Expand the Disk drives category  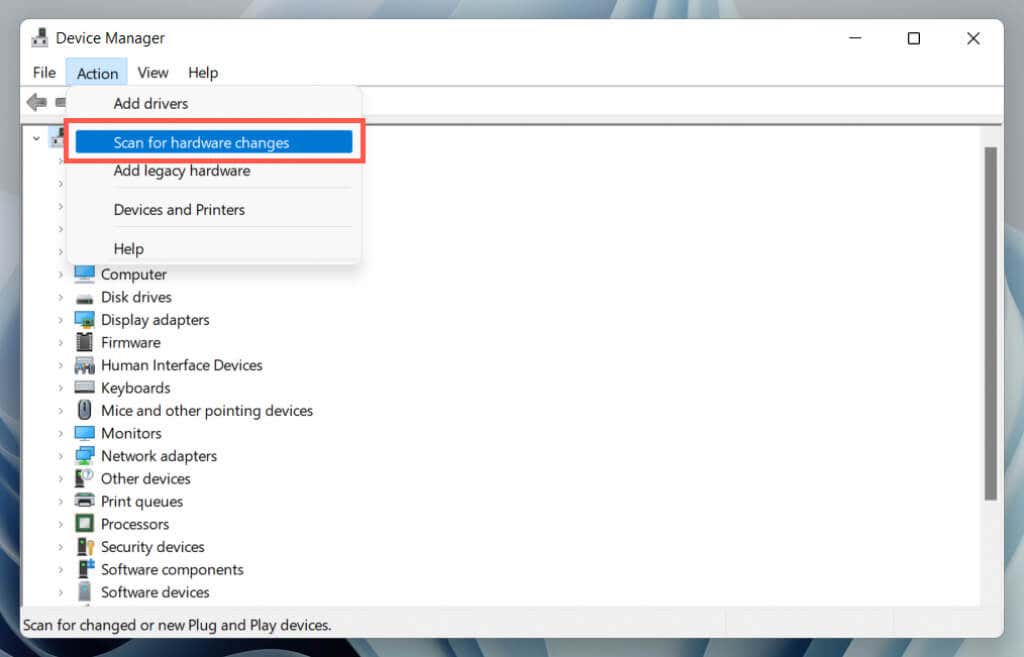(x=61, y=297)
